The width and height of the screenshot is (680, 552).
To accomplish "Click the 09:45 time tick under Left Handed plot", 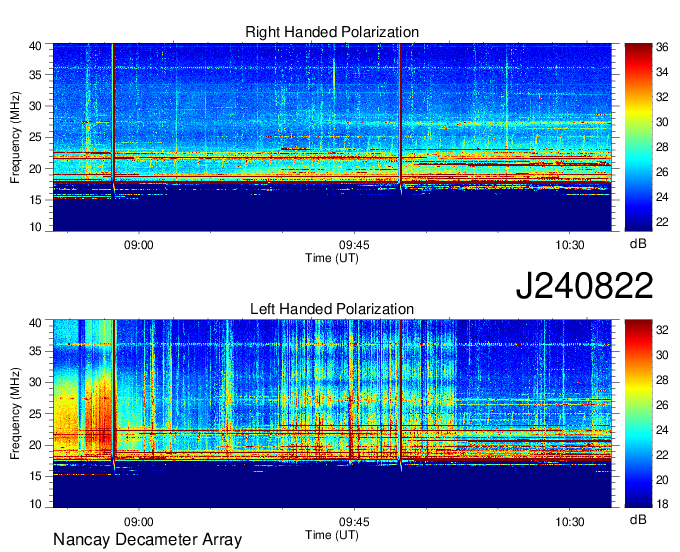I will pyautogui.click(x=354, y=522).
